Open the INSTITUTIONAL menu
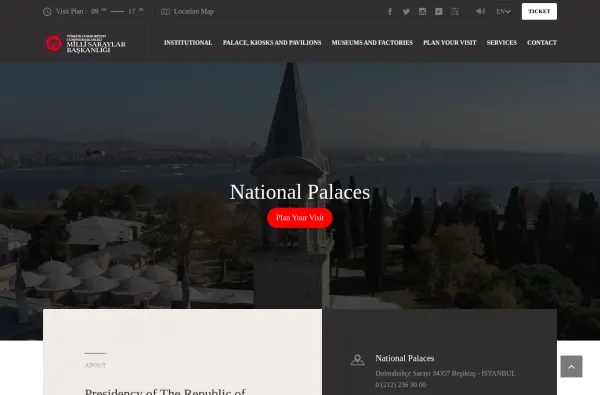The image size is (600, 395). (x=188, y=42)
